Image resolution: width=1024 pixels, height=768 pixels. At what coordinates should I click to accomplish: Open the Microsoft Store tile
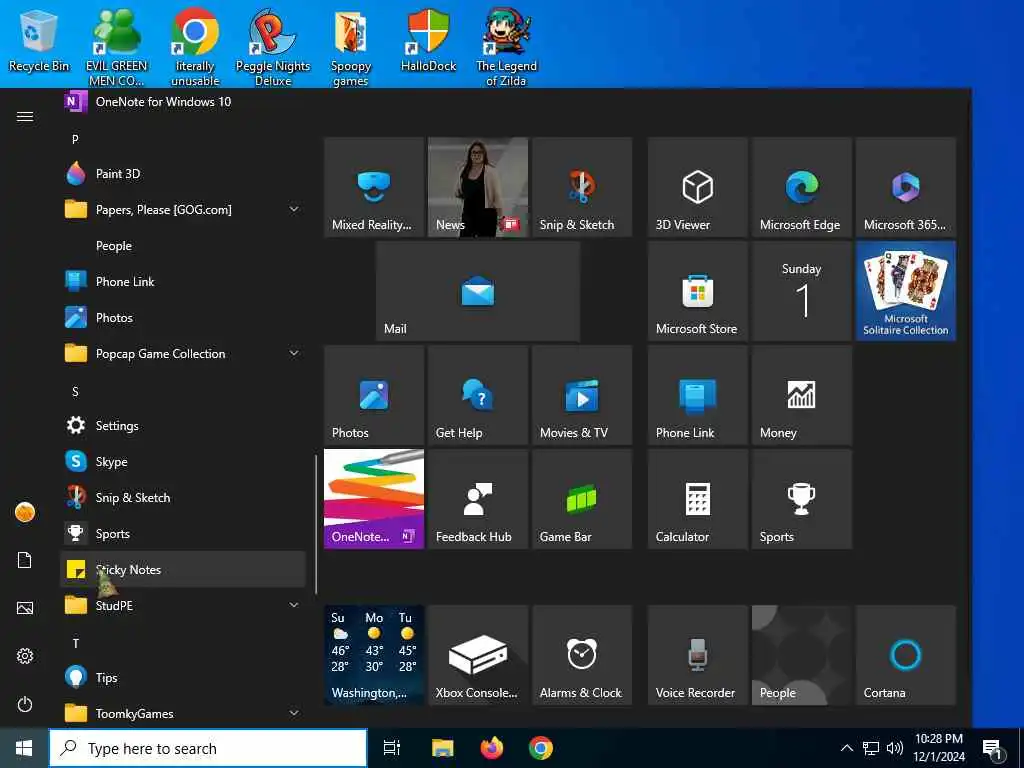click(697, 291)
